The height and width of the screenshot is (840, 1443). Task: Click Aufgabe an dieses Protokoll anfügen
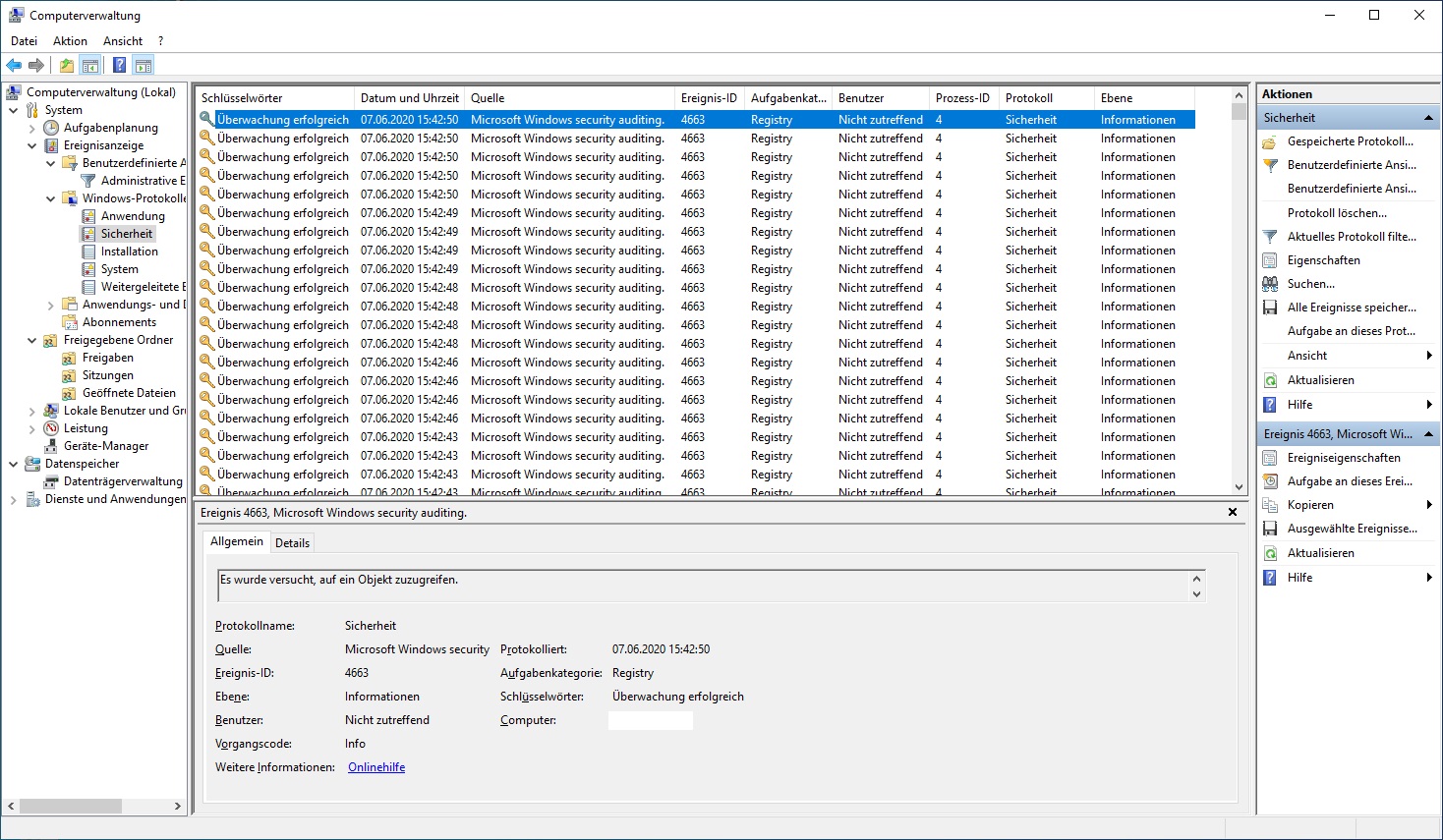[x=1352, y=331]
